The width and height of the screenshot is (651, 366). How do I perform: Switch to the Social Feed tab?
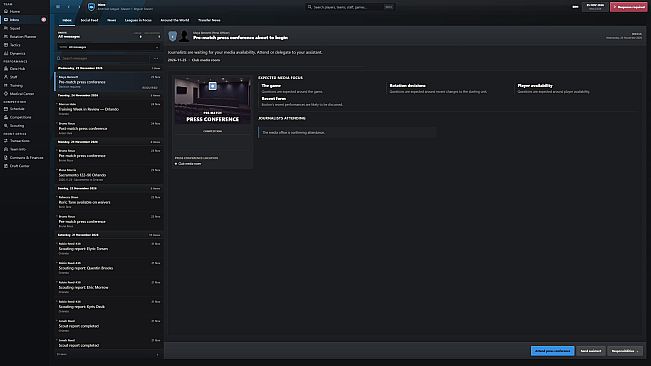coord(89,20)
